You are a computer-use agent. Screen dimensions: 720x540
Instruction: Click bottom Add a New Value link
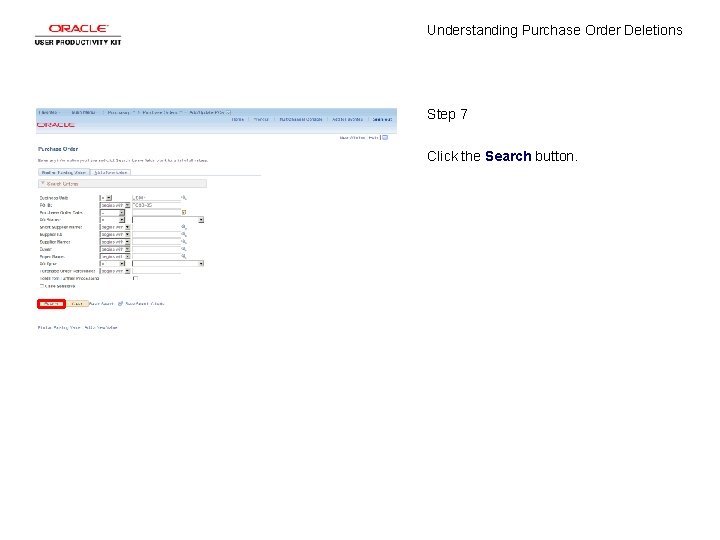tap(101, 328)
